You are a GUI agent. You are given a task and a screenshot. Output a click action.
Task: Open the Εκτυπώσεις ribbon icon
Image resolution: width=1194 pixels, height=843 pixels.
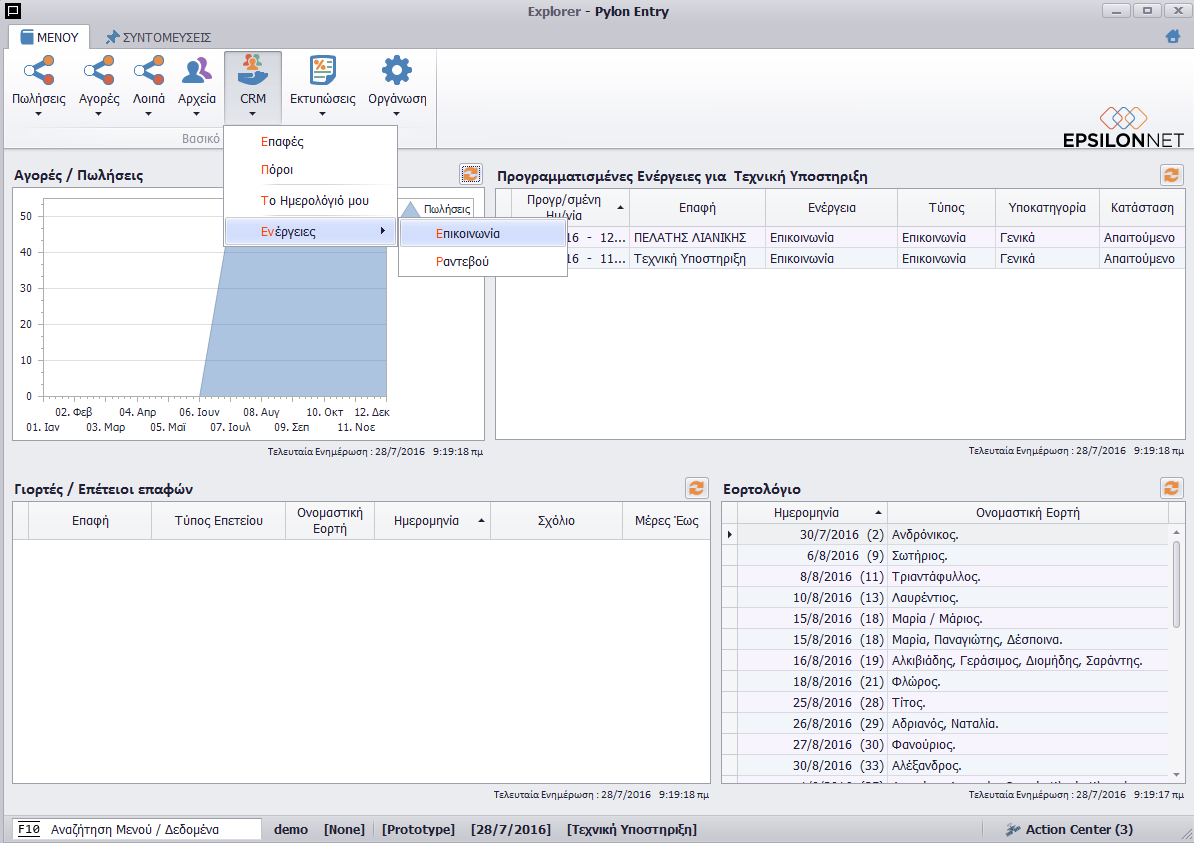click(323, 71)
